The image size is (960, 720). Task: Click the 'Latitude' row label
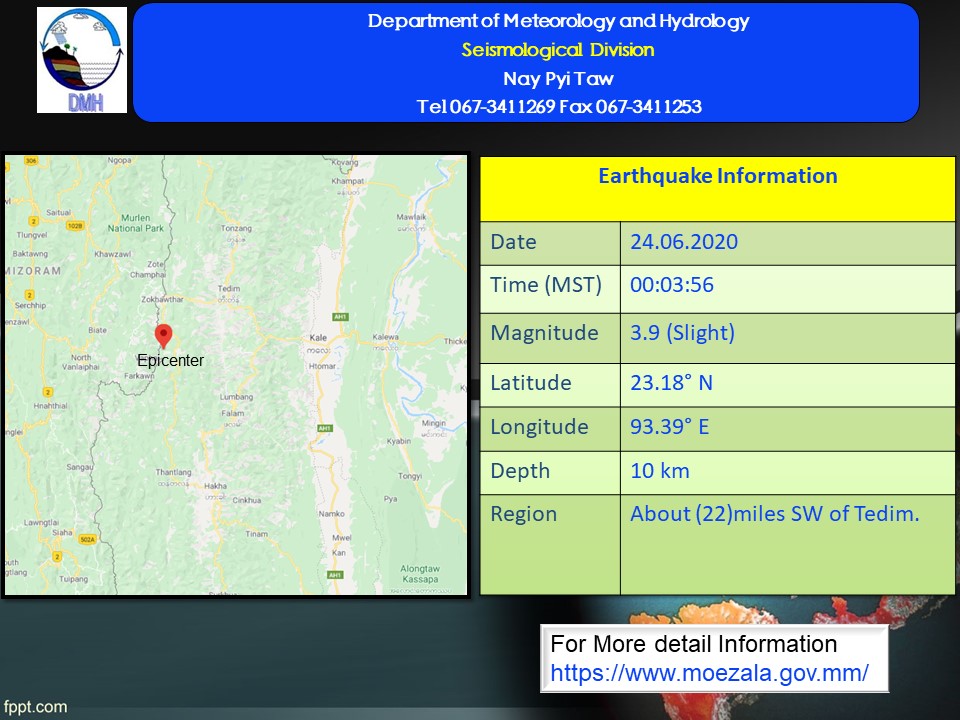531,383
